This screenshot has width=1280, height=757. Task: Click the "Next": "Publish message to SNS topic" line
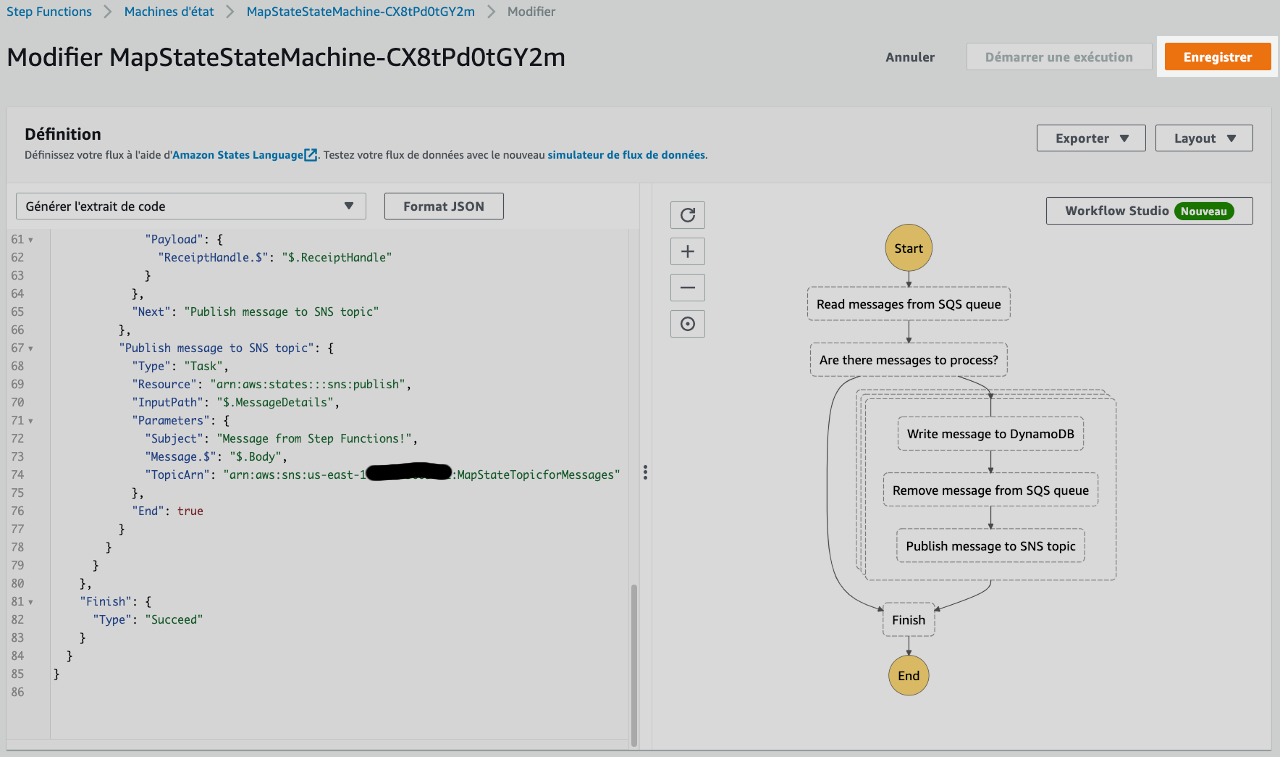point(255,312)
